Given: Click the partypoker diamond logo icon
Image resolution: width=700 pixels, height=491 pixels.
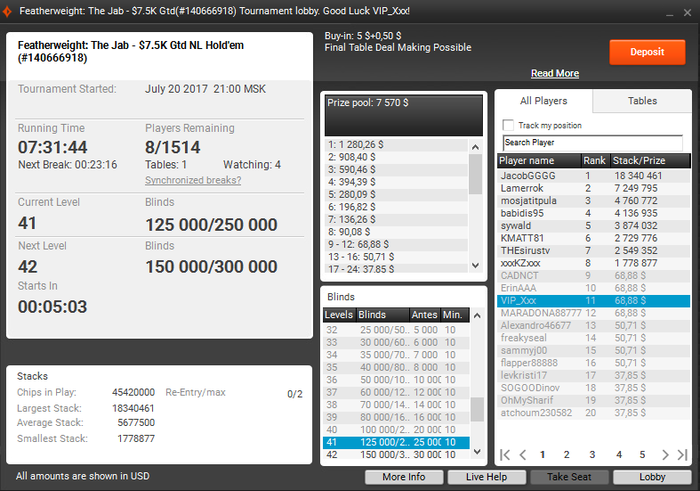Looking at the screenshot, I should (7, 11).
